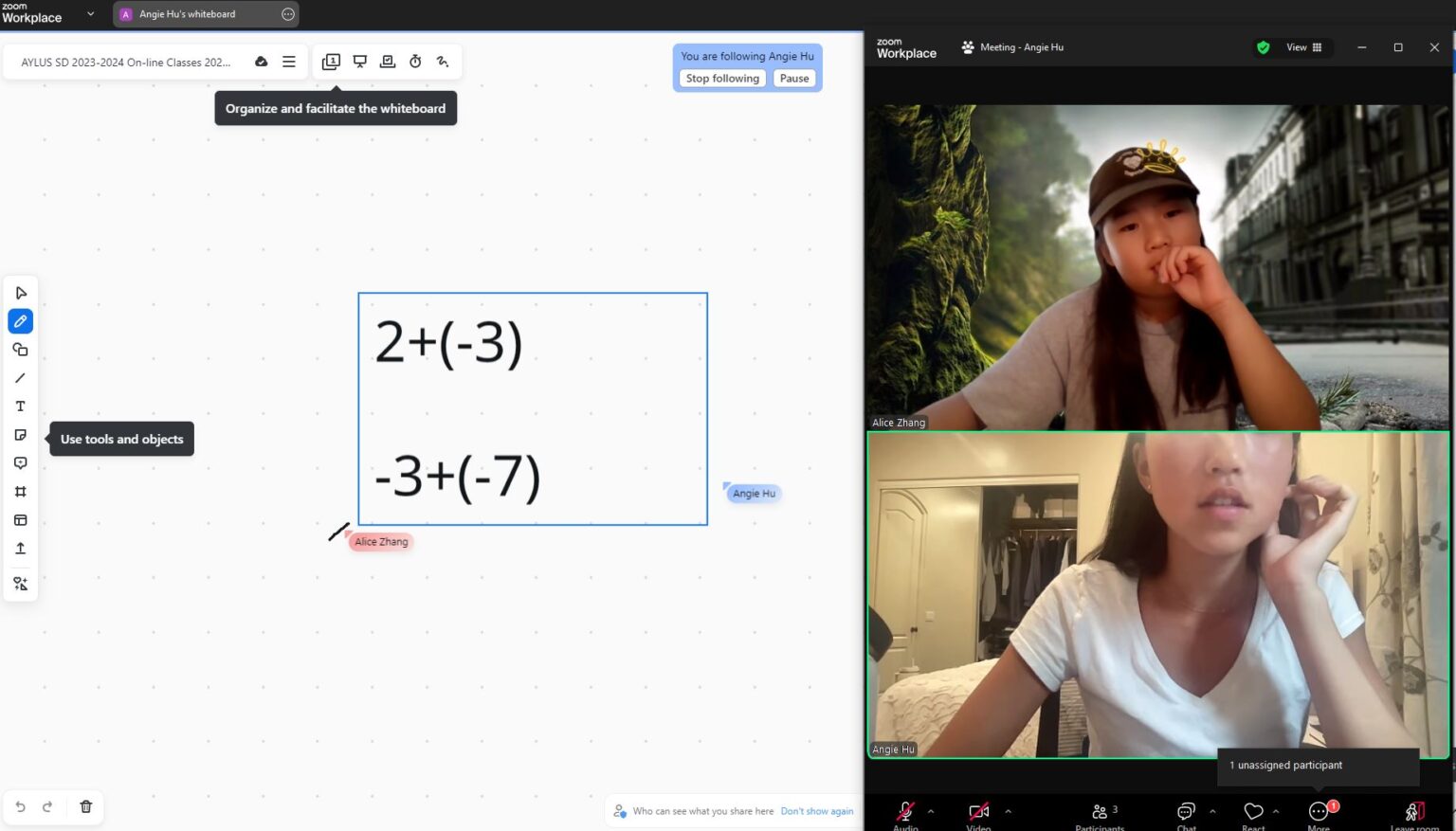Click the -3+(-7) expression text
Image resolution: width=1456 pixels, height=831 pixels.
457,477
